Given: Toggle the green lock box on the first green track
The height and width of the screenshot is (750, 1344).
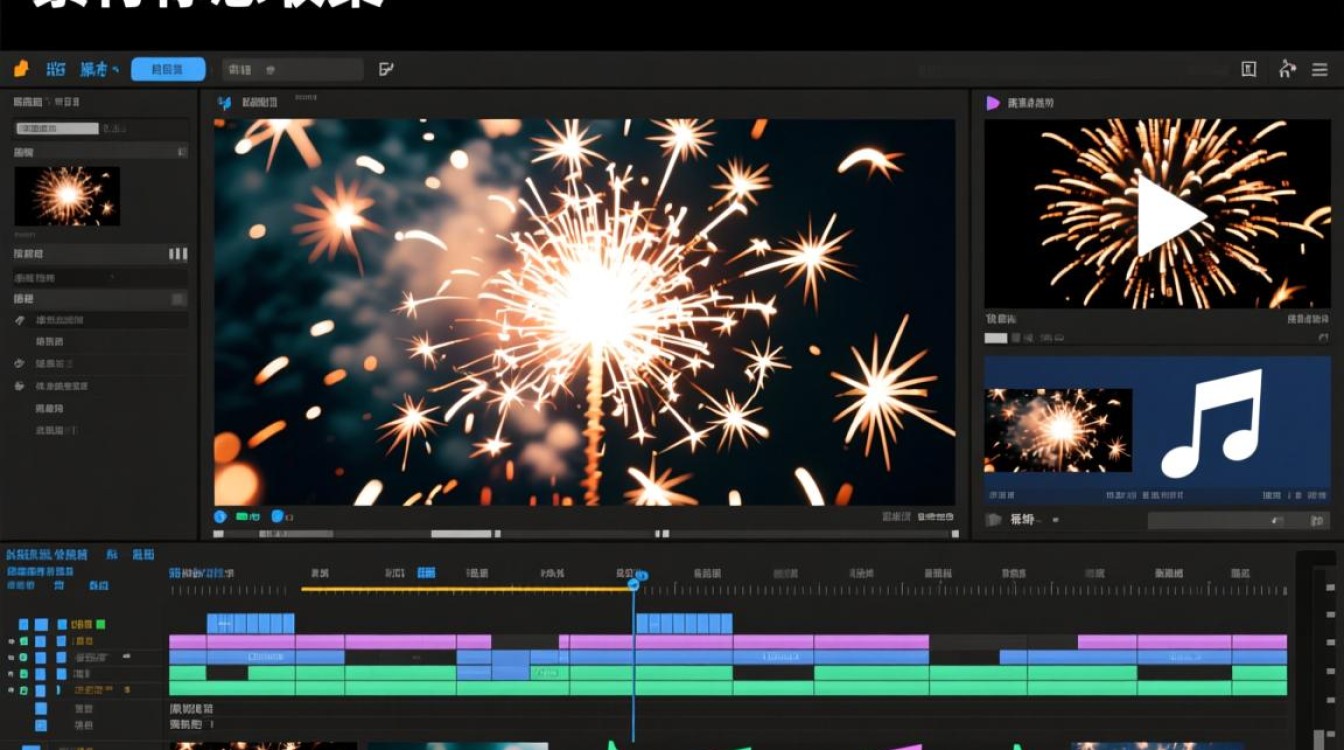Looking at the screenshot, I should pyautogui.click(x=23, y=673).
